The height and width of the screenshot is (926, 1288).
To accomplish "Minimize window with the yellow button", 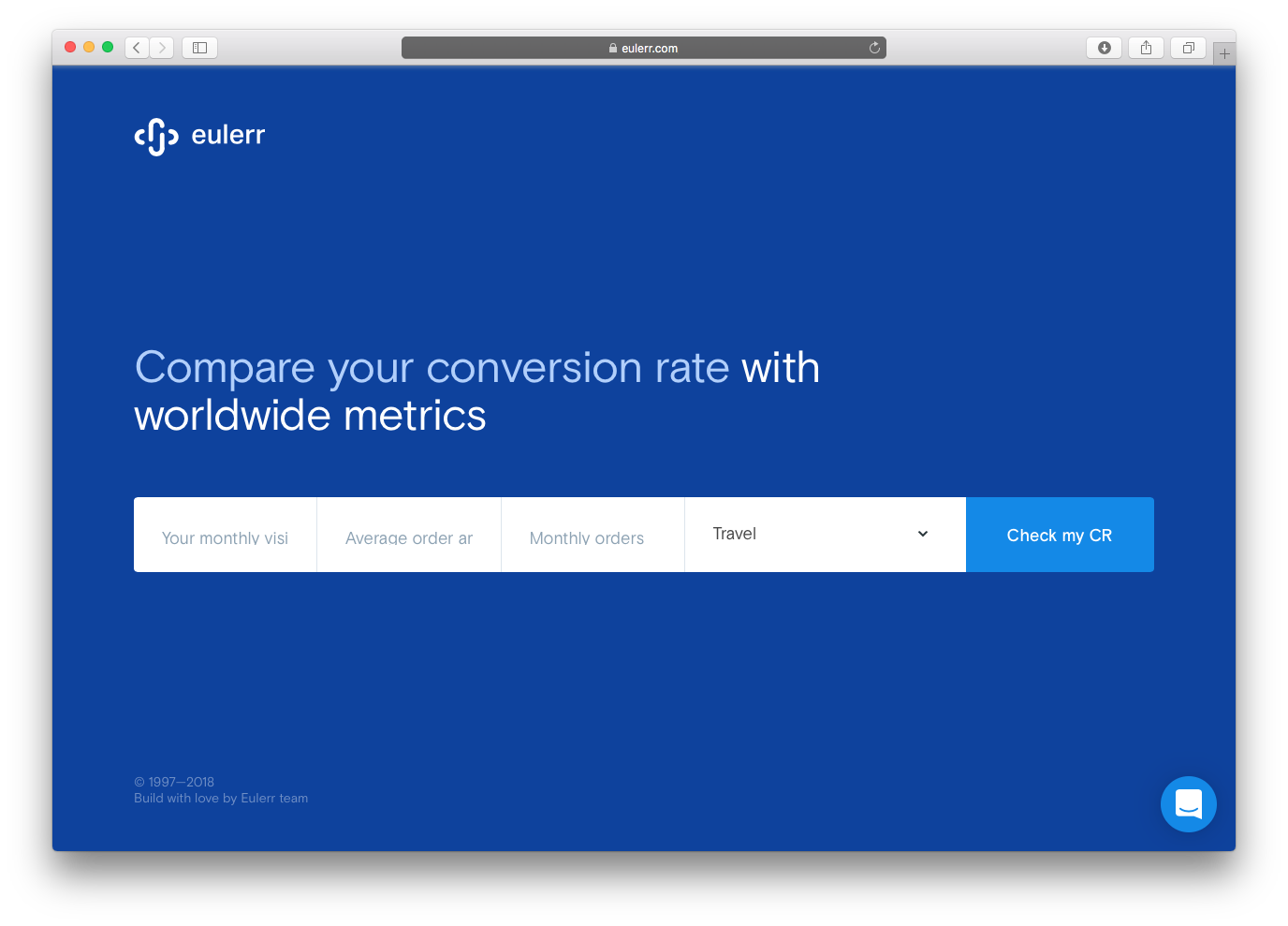I will tap(89, 47).
